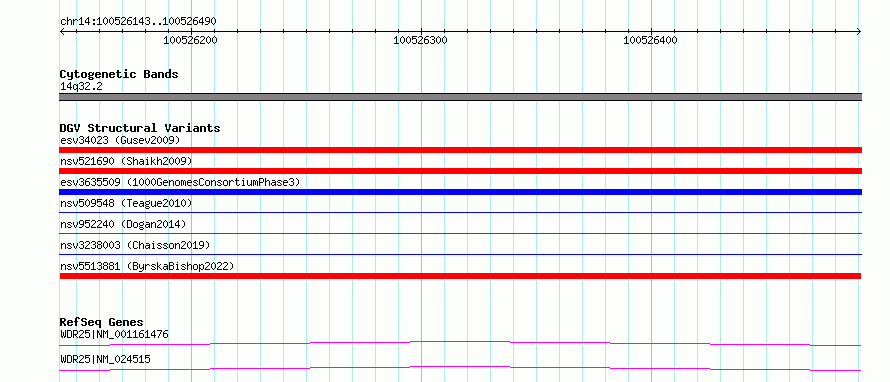Click ruler position 100526300
Screen dimensions: 890x382
[420, 40]
